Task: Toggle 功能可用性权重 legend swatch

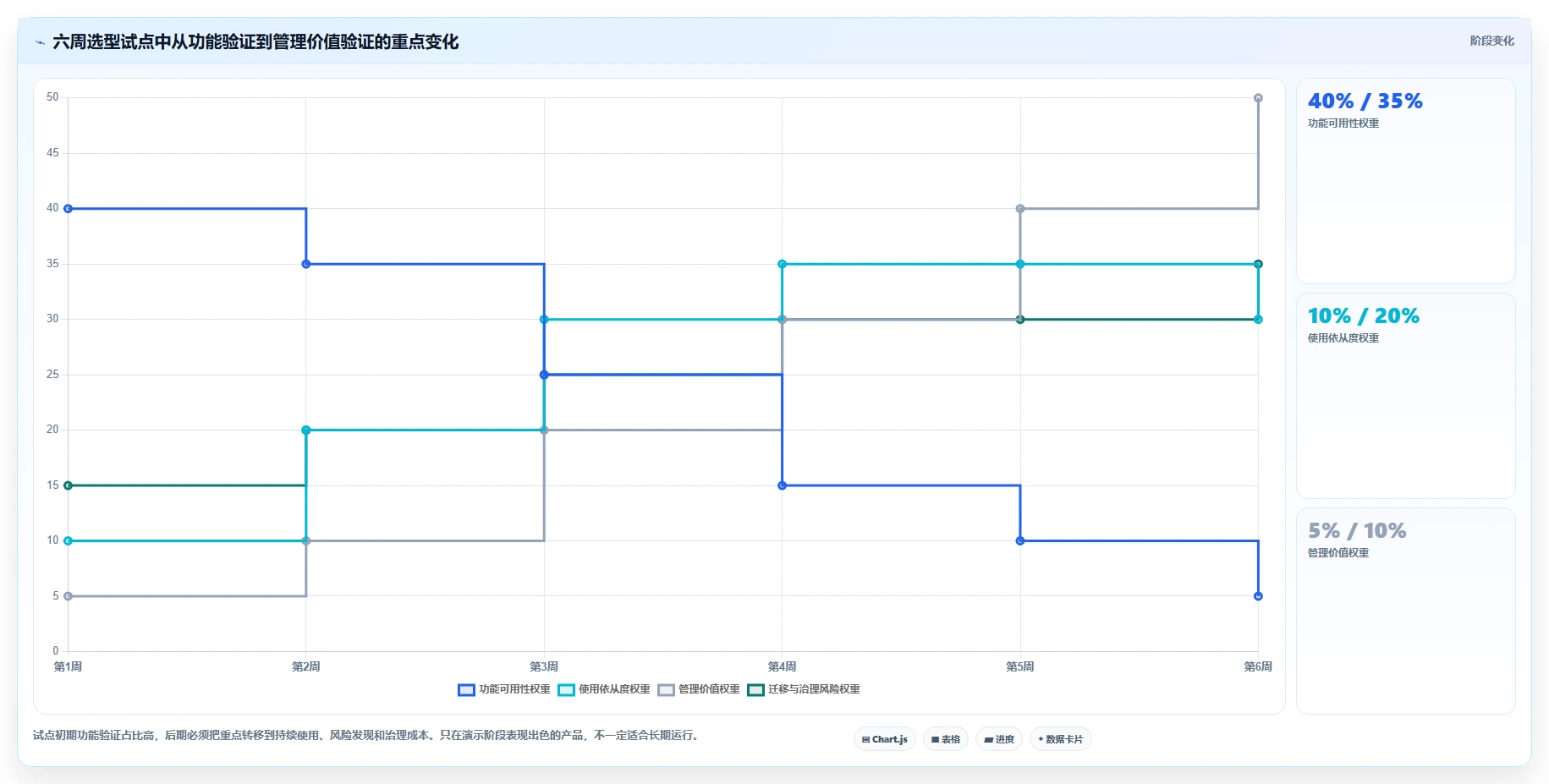Action: 466,690
